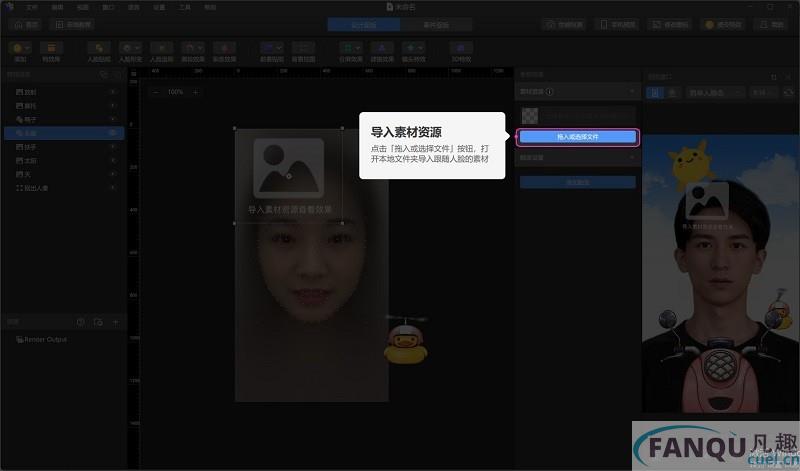
Task: Expand the 分屏效果 dropdown arrow
Action: pos(357,48)
